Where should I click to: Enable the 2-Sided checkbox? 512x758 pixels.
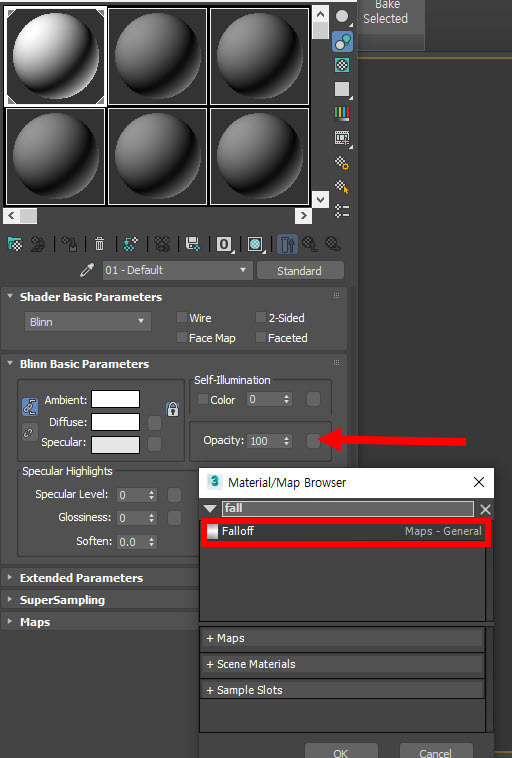(x=261, y=317)
